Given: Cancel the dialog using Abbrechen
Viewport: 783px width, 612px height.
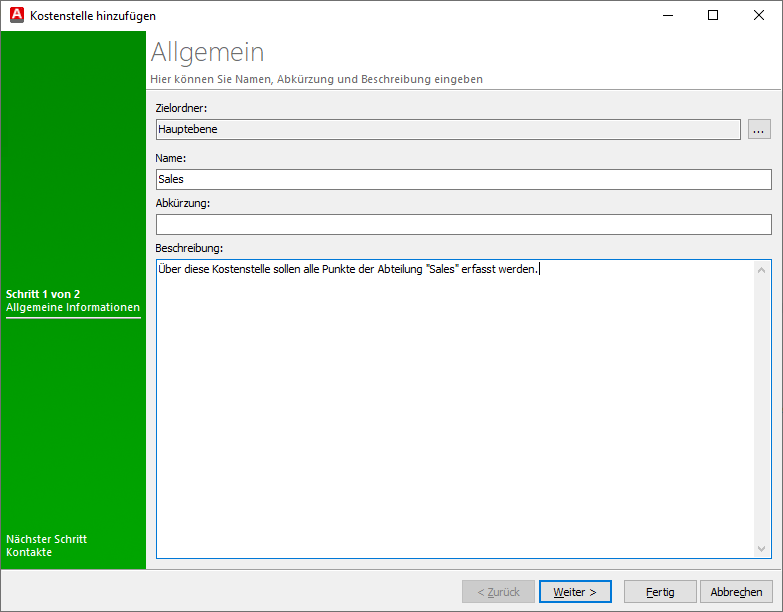Looking at the screenshot, I should point(737,592).
